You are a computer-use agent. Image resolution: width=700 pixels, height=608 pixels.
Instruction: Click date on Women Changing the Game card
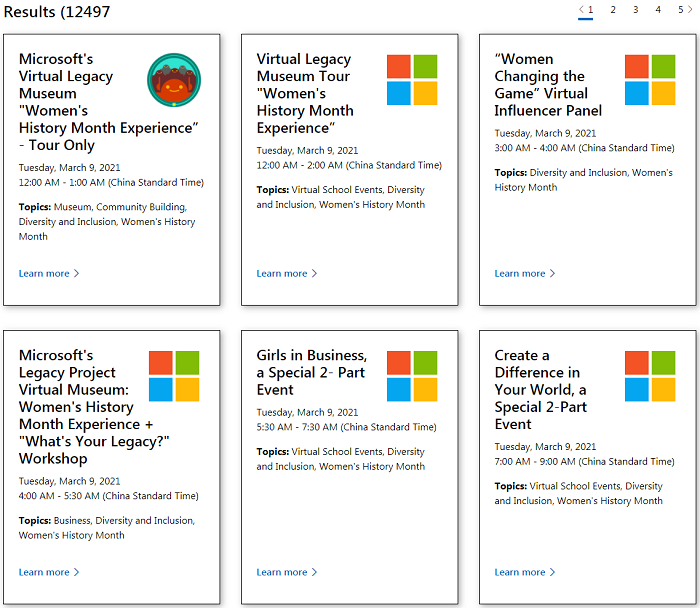(545, 133)
